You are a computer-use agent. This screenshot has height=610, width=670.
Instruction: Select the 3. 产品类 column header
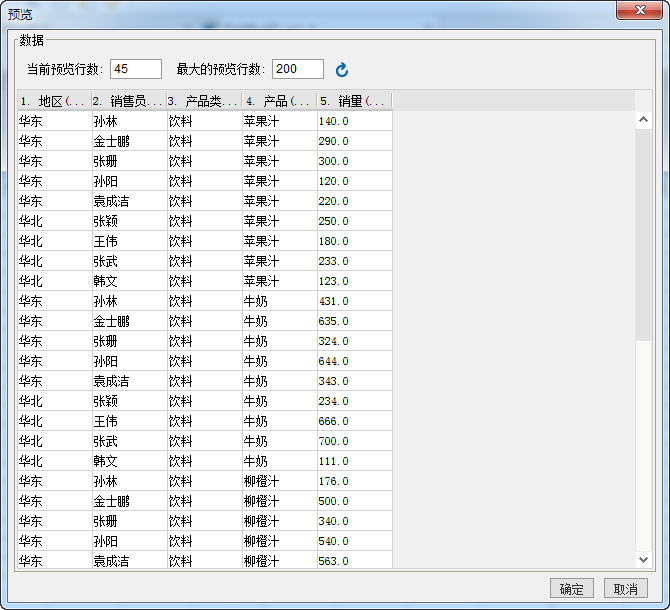pyautogui.click(x=205, y=101)
